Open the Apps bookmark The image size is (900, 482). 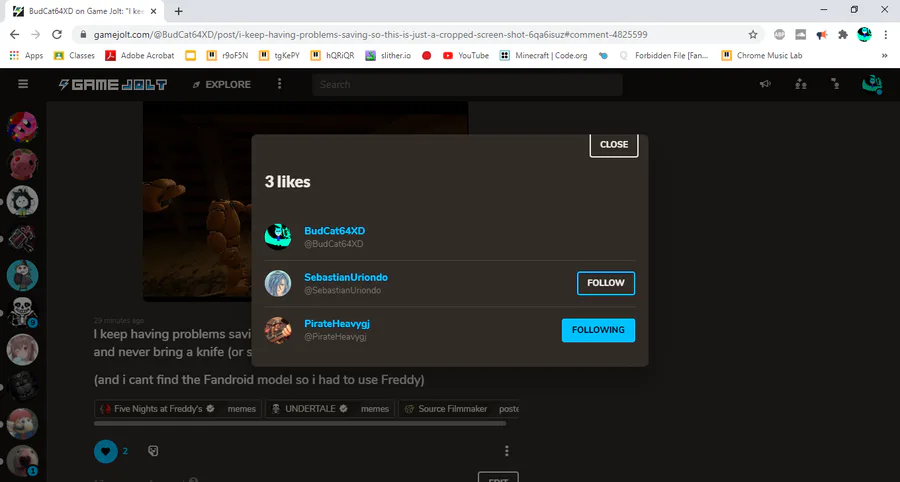tap(26, 56)
